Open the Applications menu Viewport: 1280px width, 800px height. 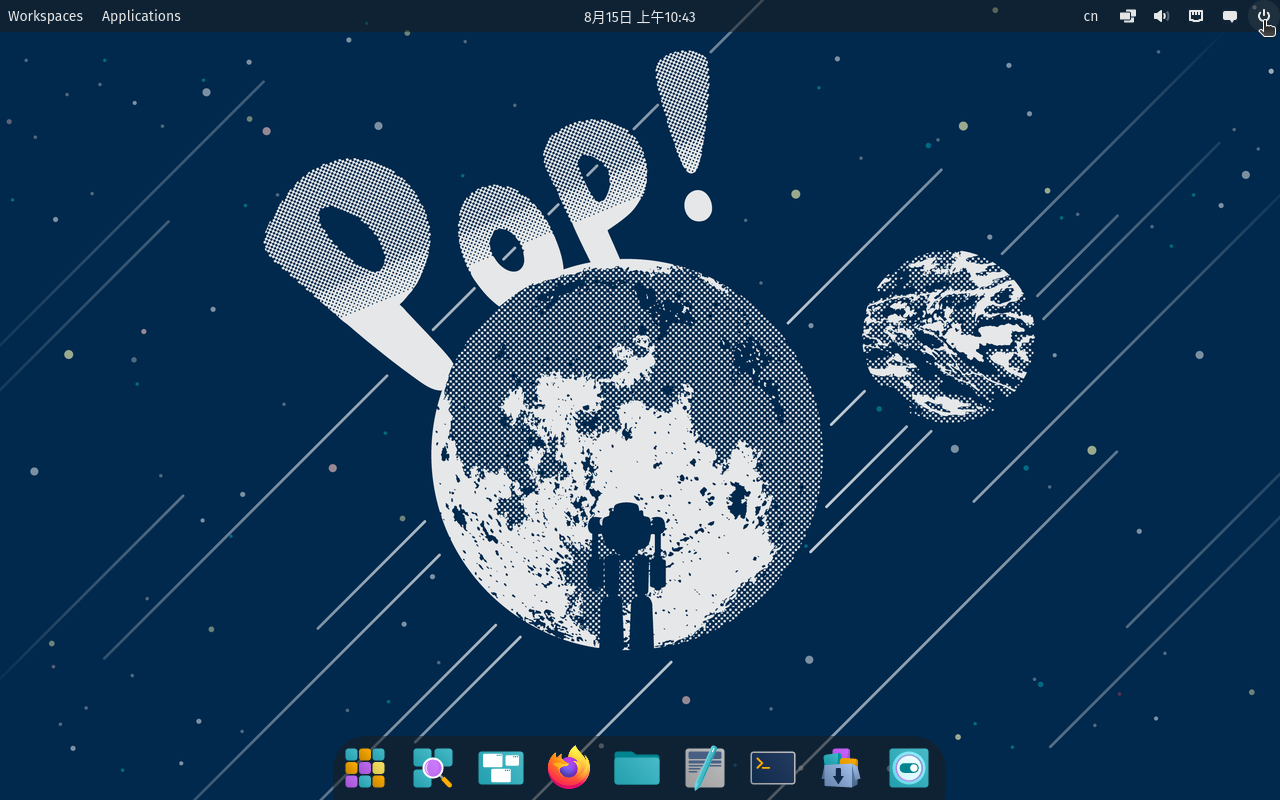click(141, 15)
